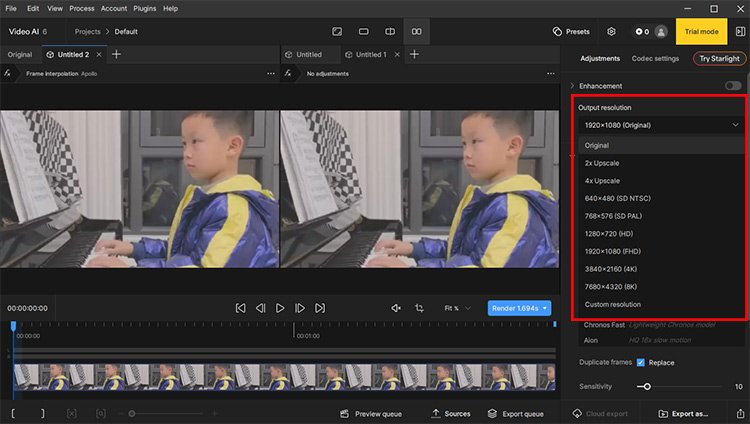
Task: Open Presets
Action: 571,32
